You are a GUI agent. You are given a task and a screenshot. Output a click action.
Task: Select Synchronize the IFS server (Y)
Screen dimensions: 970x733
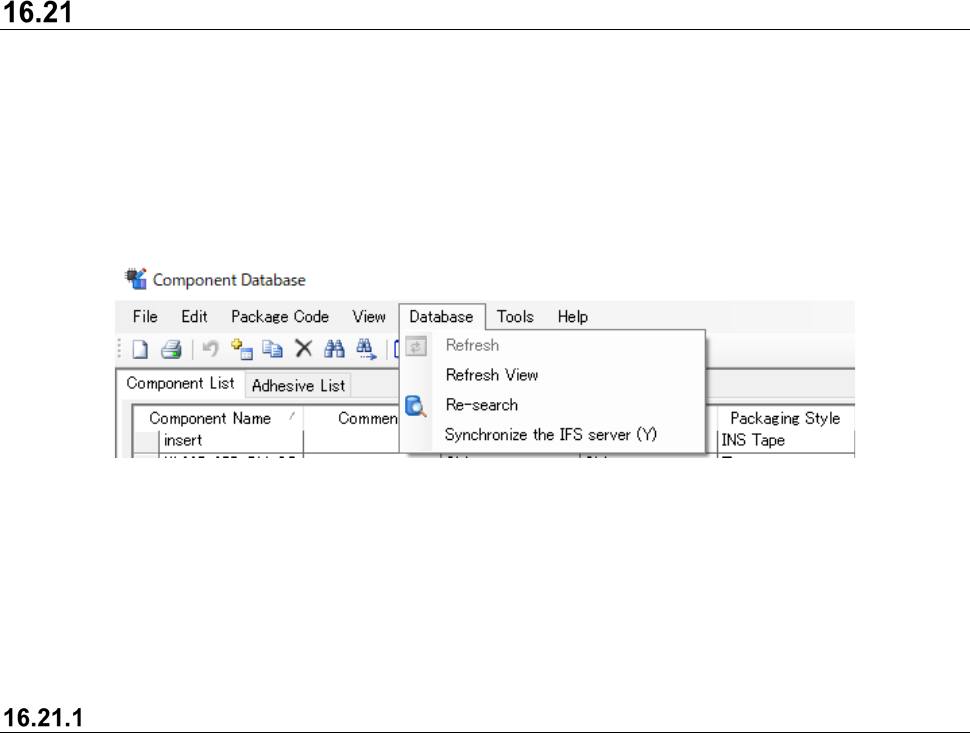(x=552, y=435)
